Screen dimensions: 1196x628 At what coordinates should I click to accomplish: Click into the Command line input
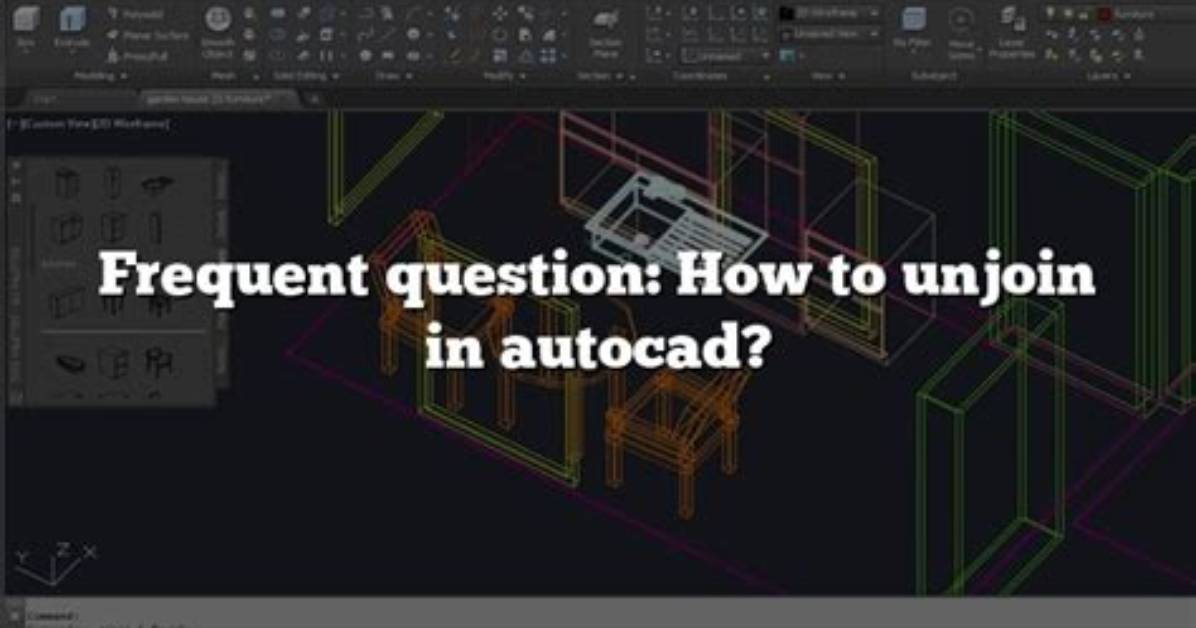(x=610, y=614)
